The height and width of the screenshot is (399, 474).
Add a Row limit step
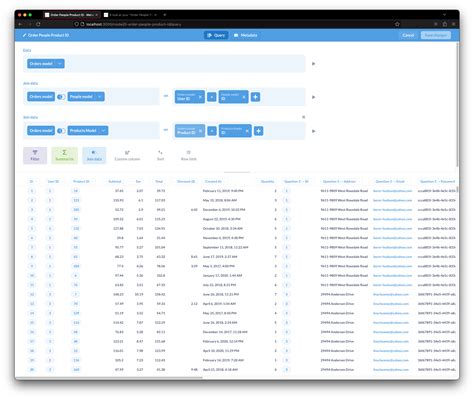pyautogui.click(x=189, y=155)
